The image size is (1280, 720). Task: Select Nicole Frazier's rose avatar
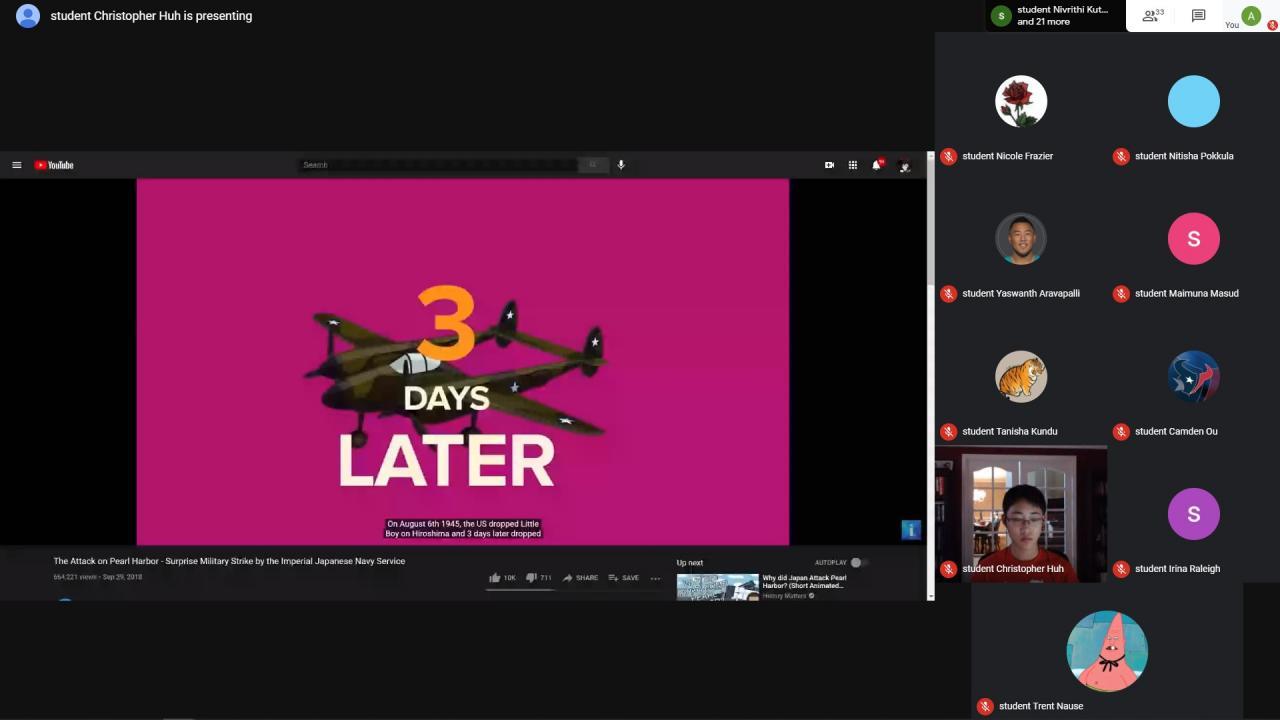click(1021, 101)
